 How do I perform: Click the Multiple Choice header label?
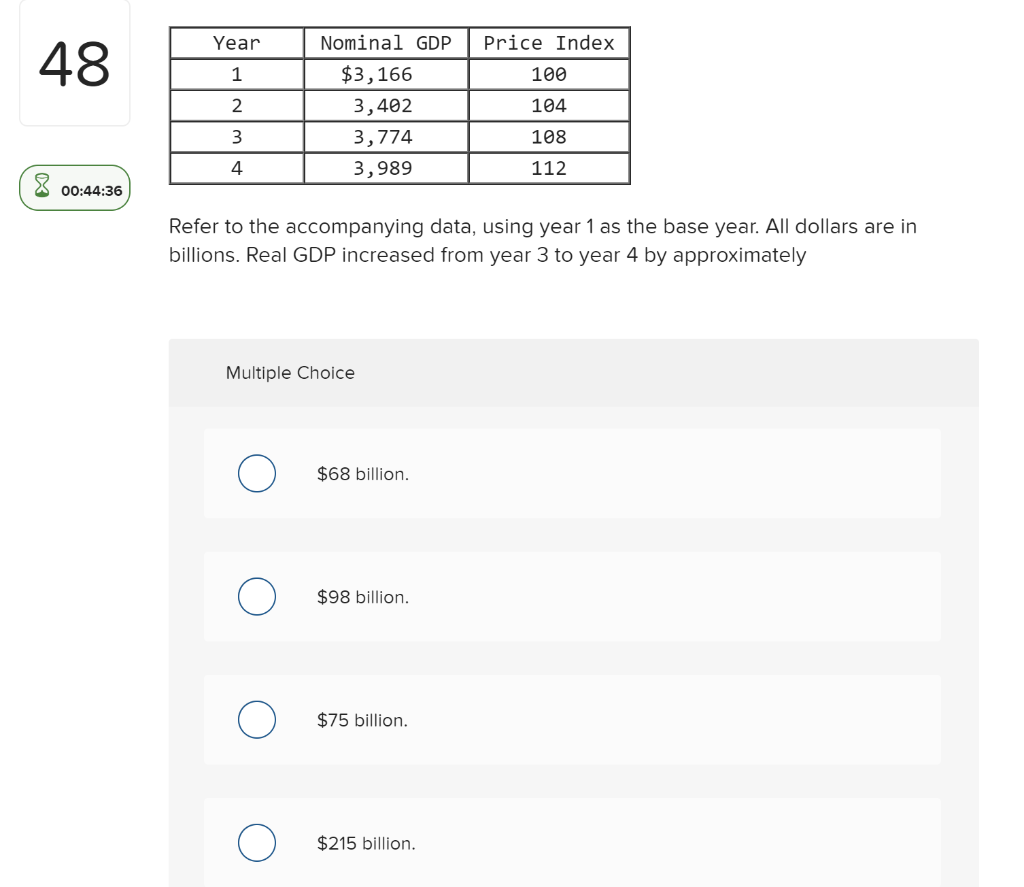290,373
